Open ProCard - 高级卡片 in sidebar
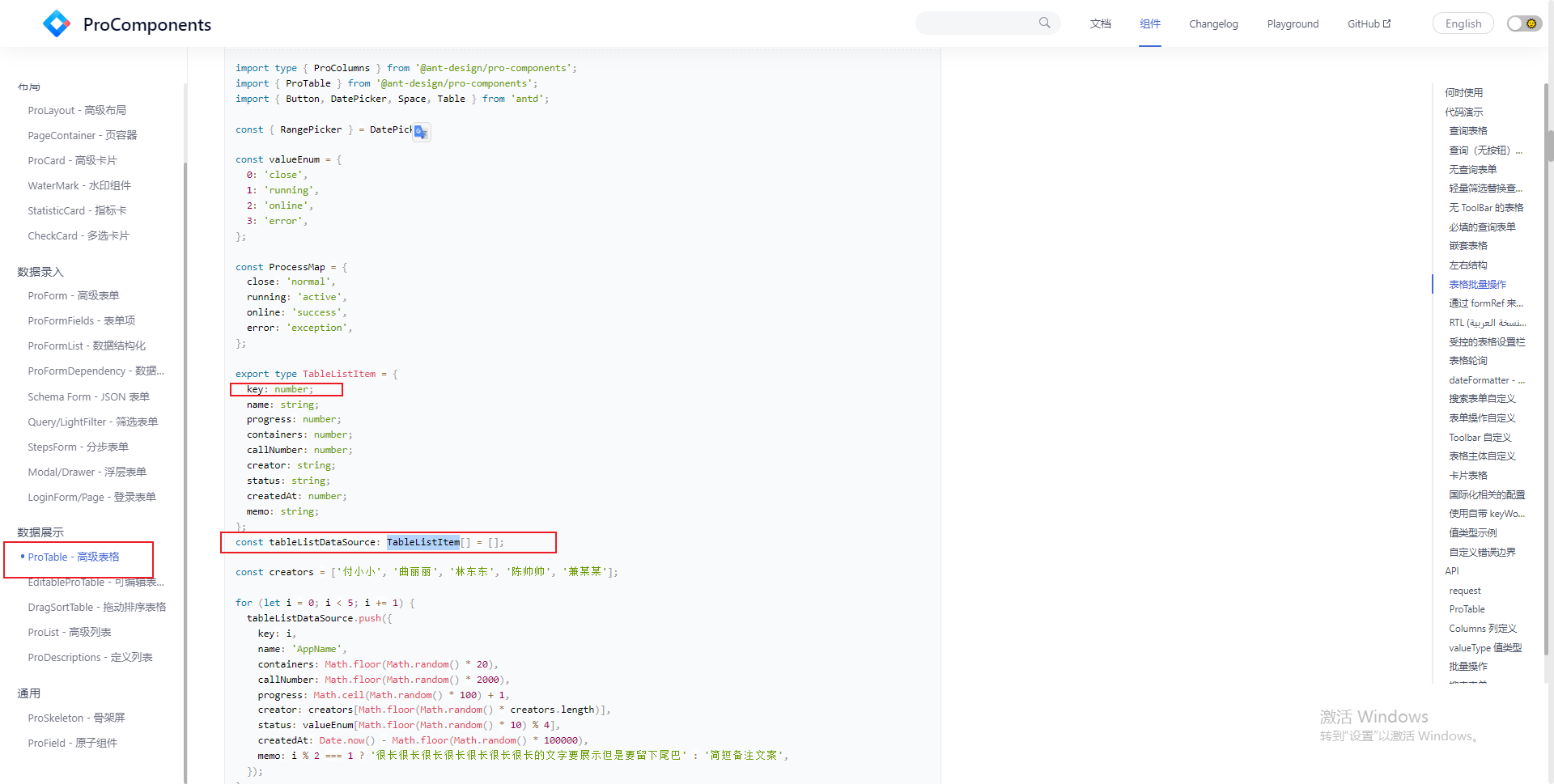Image resolution: width=1554 pixels, height=784 pixels. click(x=72, y=160)
